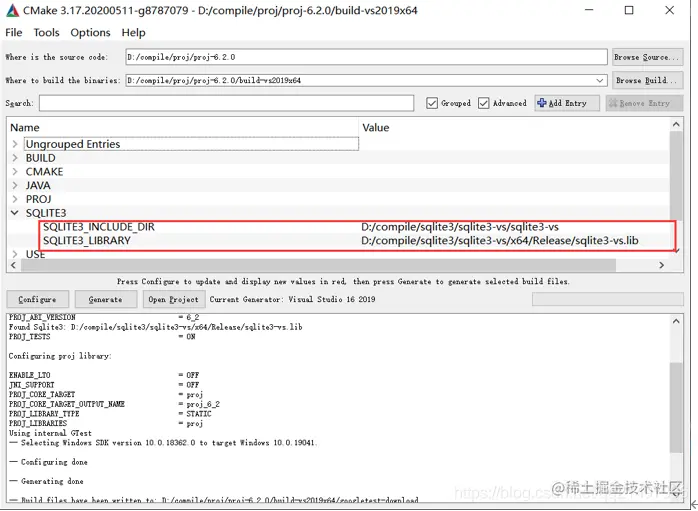This screenshot has width=698, height=511.
Task: Click the Generate button
Action: point(106,300)
